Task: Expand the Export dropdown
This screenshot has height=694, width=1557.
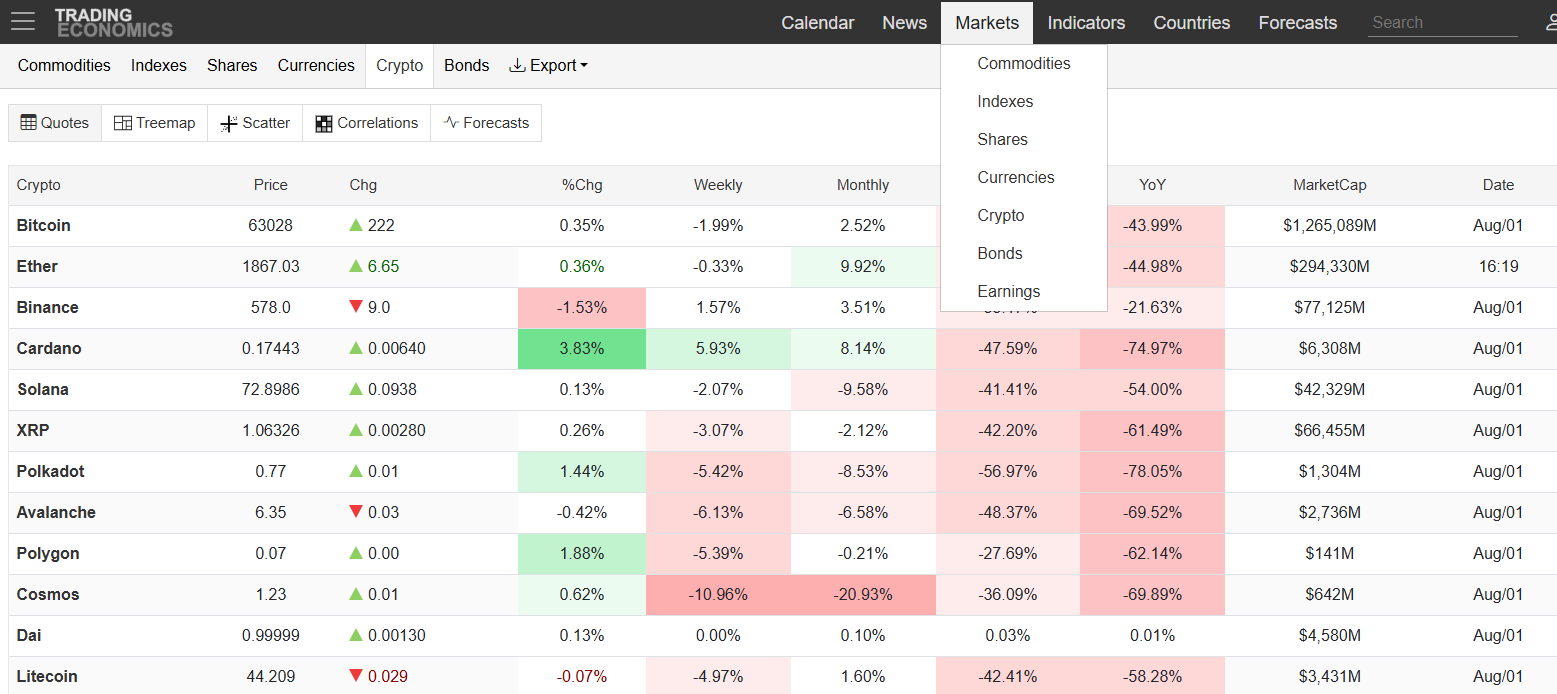Action: pos(548,65)
